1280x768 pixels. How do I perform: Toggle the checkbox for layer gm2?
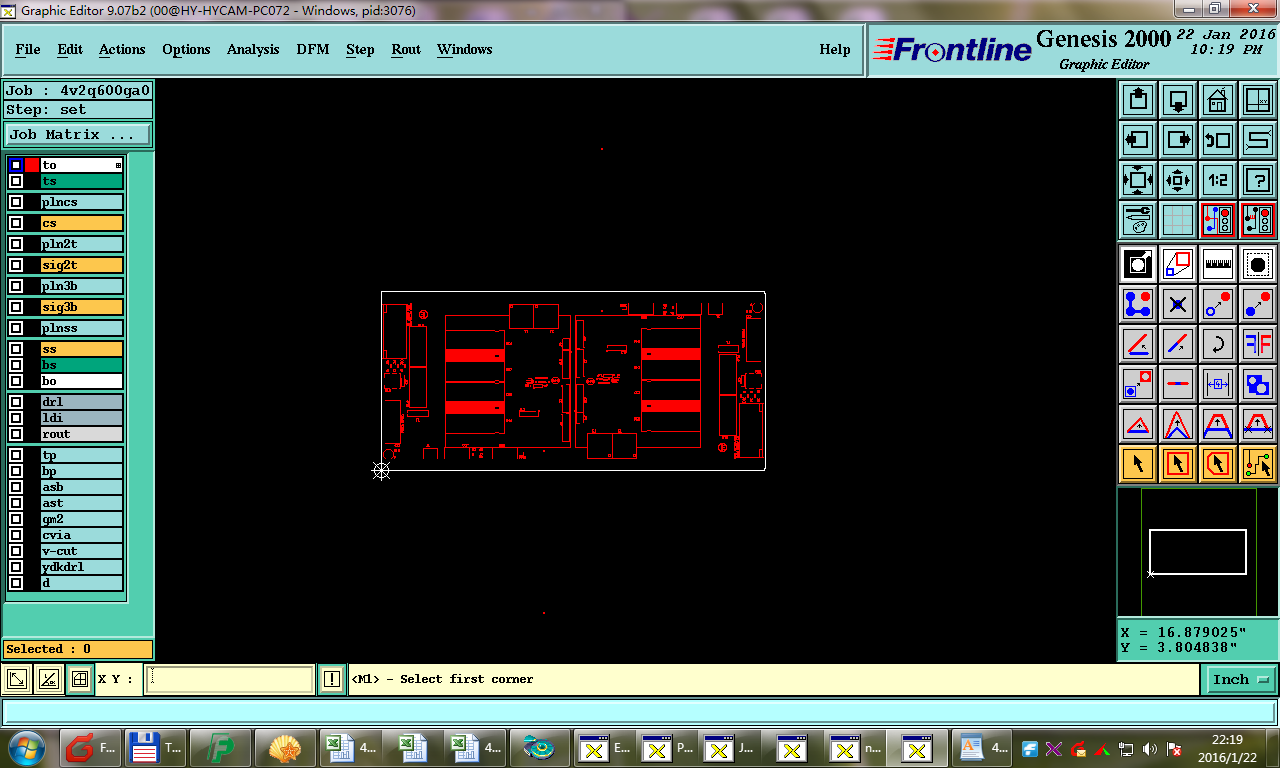click(x=16, y=519)
